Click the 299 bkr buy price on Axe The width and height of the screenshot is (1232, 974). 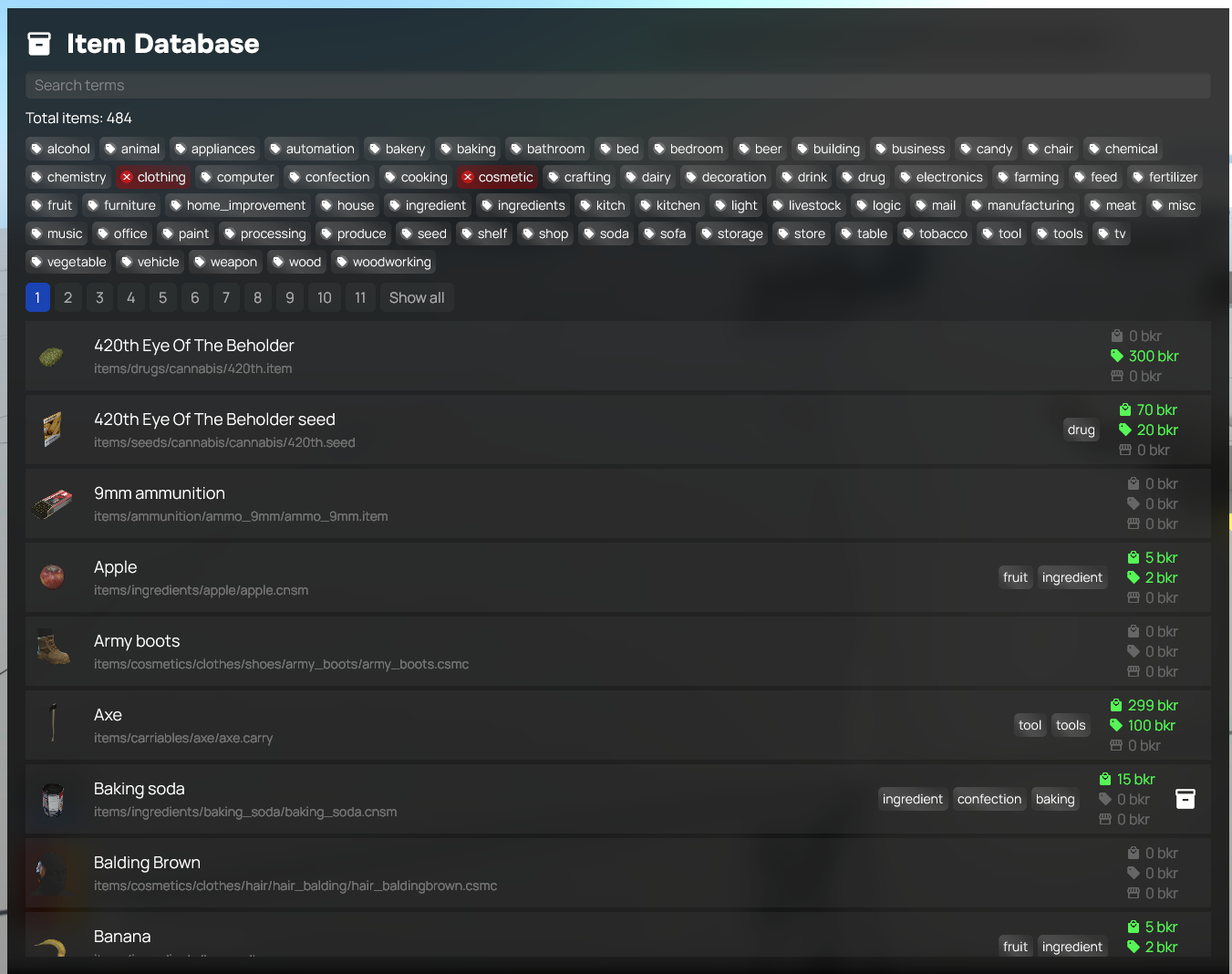1144,705
